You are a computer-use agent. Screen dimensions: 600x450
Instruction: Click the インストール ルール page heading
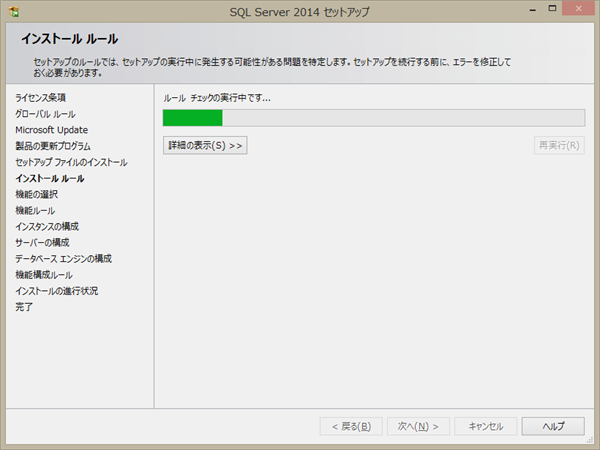pos(70,39)
